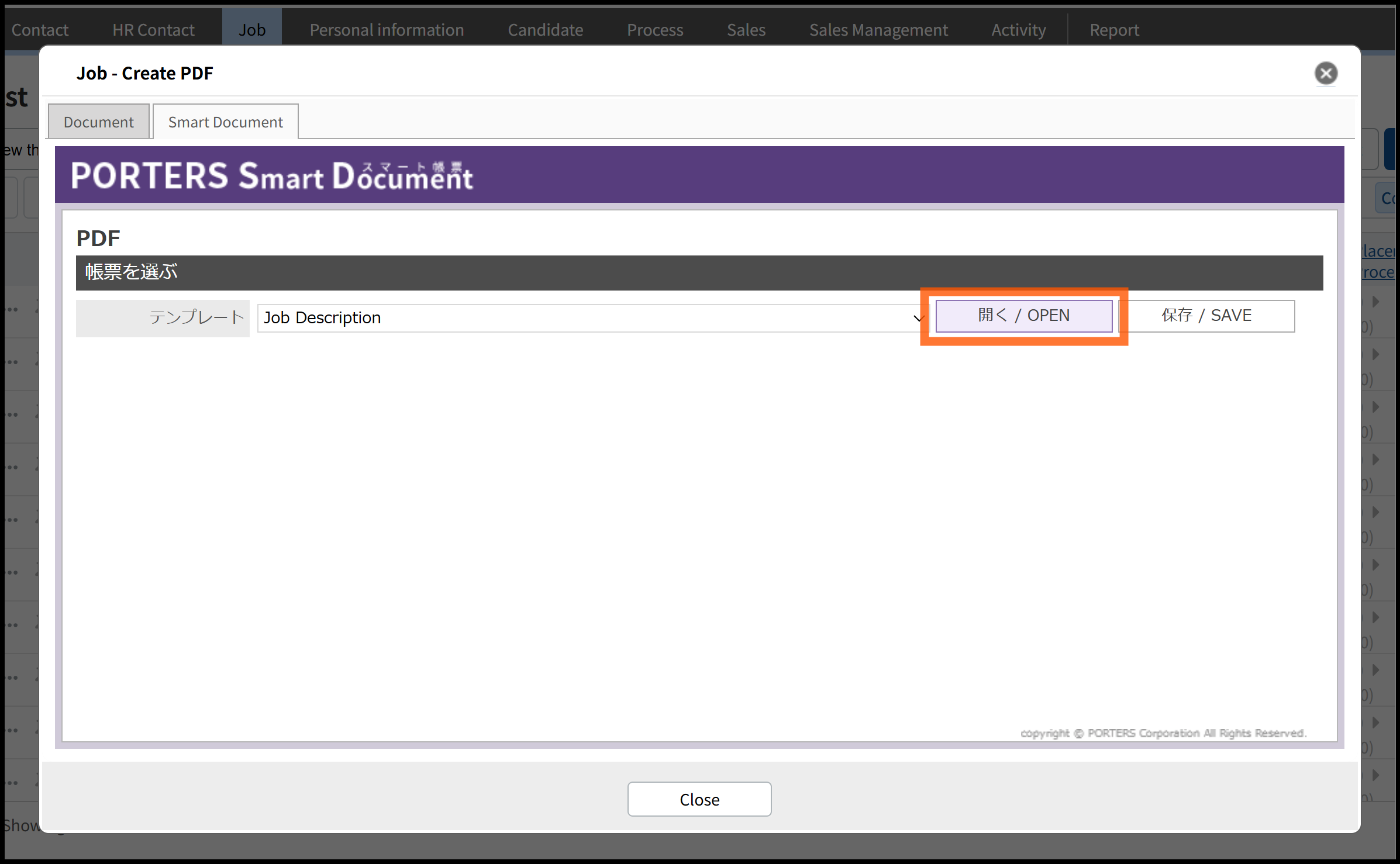Screen dimensions: 1400x864
Task: Open the Sales menu
Action: 746,29
